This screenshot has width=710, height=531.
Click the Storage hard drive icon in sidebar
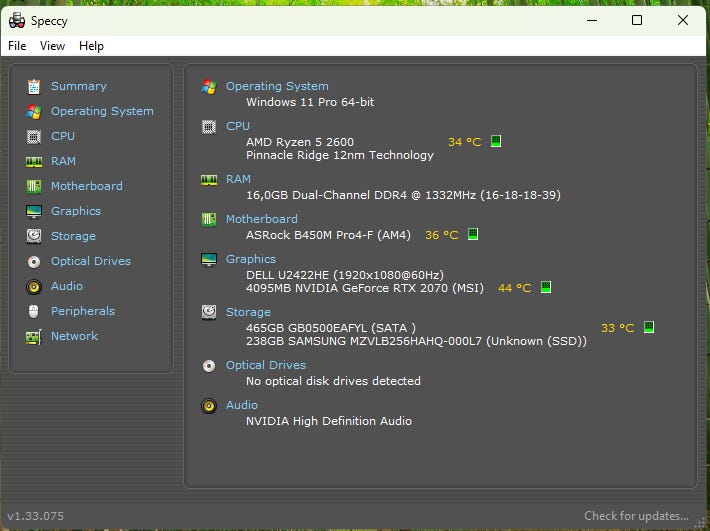[34, 236]
